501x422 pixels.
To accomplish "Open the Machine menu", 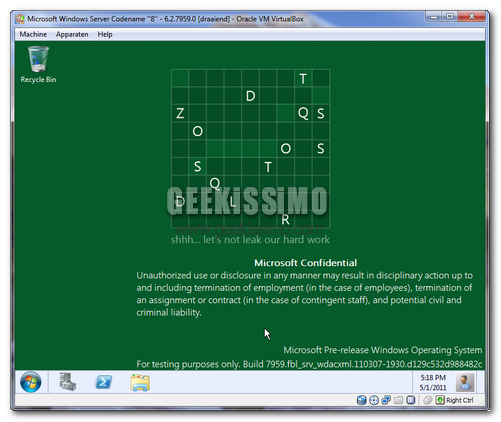I will click(x=33, y=34).
